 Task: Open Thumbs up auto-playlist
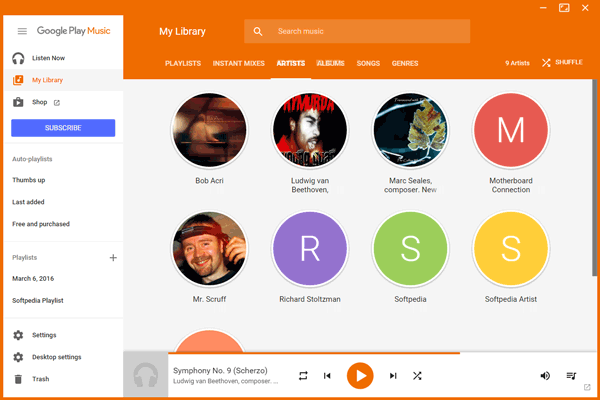[29, 180]
